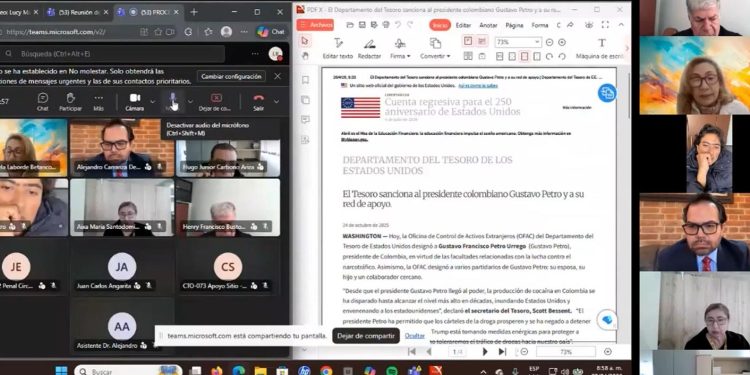The image size is (750, 375).
Task: Click Cambiar configuración button
Action: (x=231, y=77)
